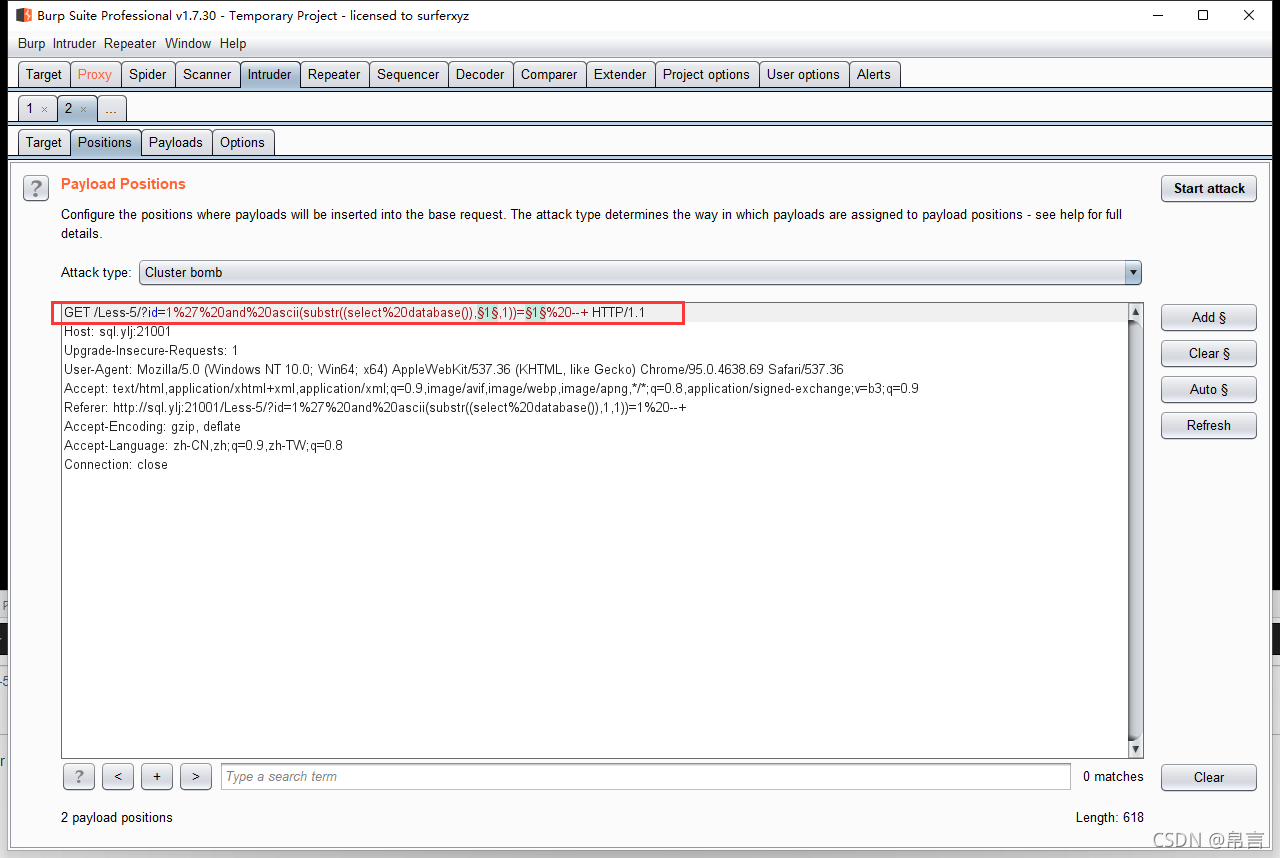Click the Refresh button
Viewport: 1280px width, 858px height.
tap(1209, 425)
